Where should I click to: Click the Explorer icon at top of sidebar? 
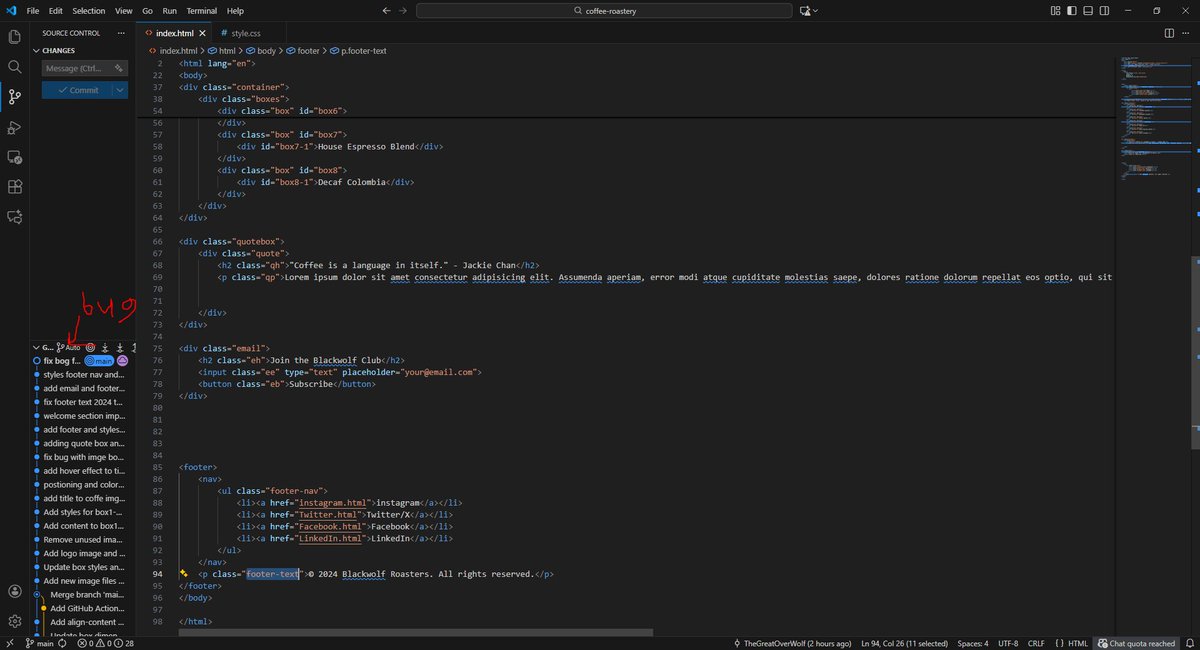[x=14, y=36]
